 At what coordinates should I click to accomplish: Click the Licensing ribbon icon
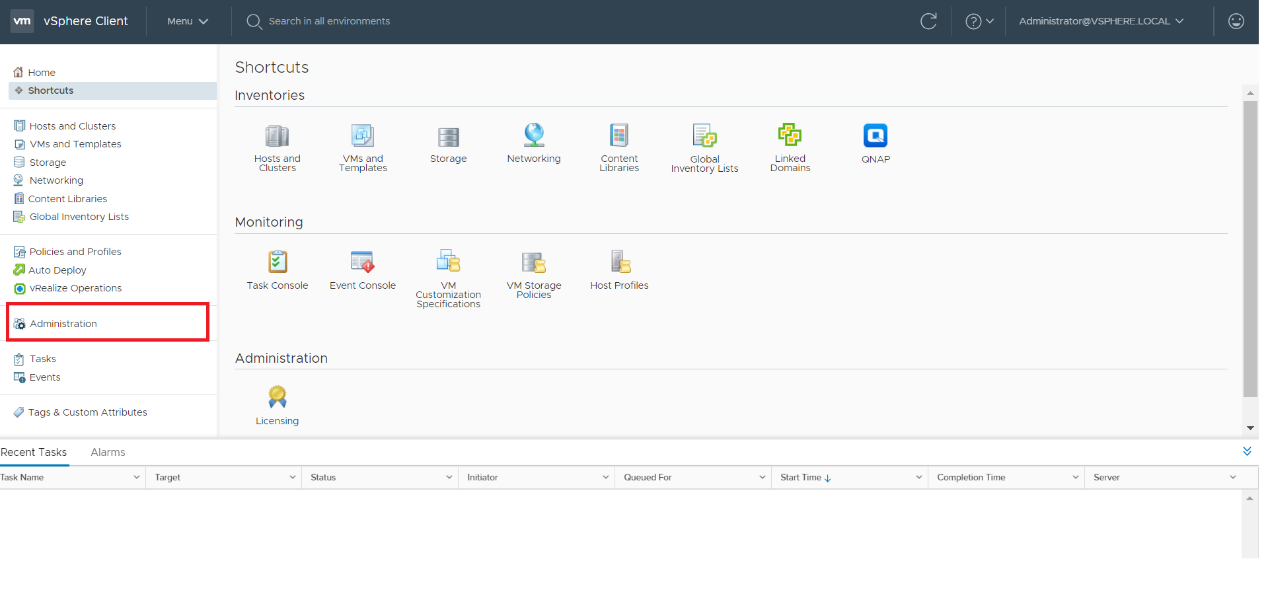pos(277,397)
